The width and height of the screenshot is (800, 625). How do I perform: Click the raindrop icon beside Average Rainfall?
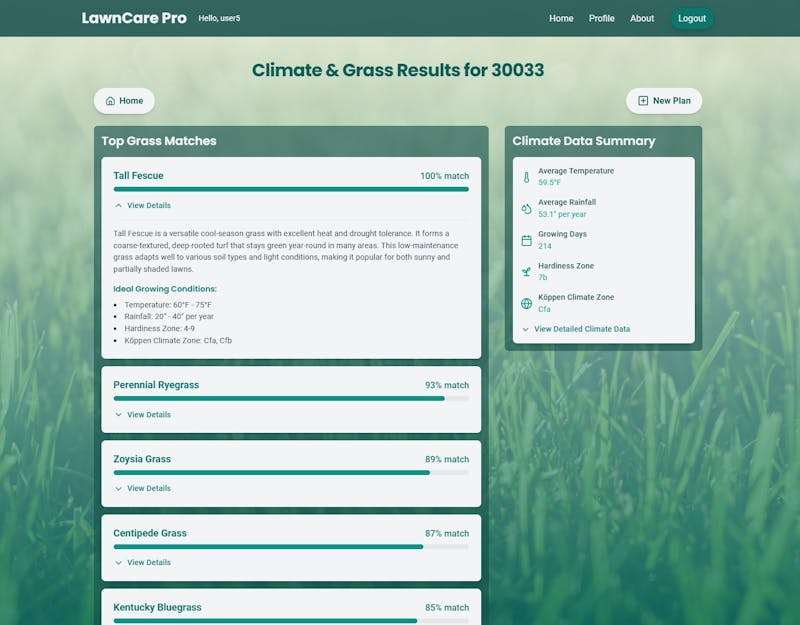click(527, 209)
